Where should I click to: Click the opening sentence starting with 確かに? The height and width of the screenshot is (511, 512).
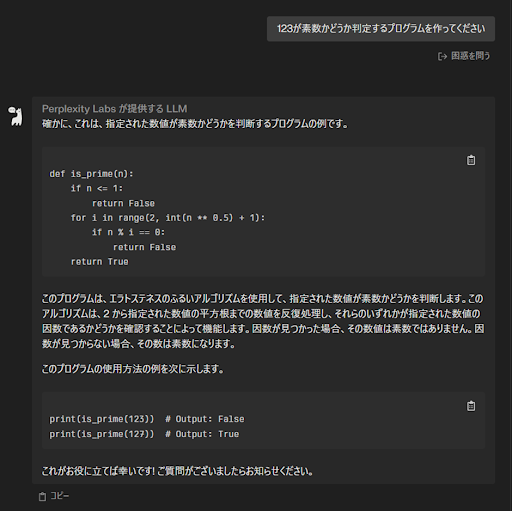point(195,124)
